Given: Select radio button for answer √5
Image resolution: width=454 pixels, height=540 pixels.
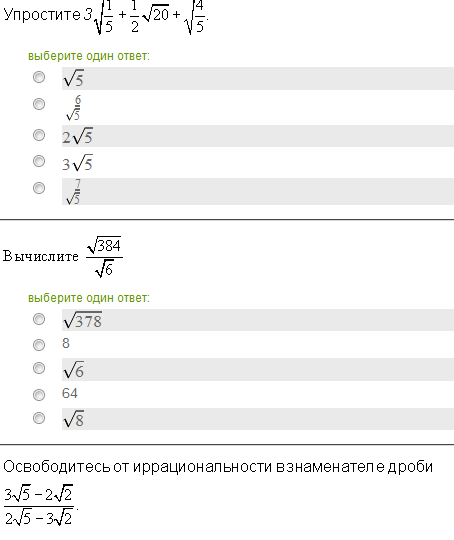Looking at the screenshot, I should coord(39,77).
